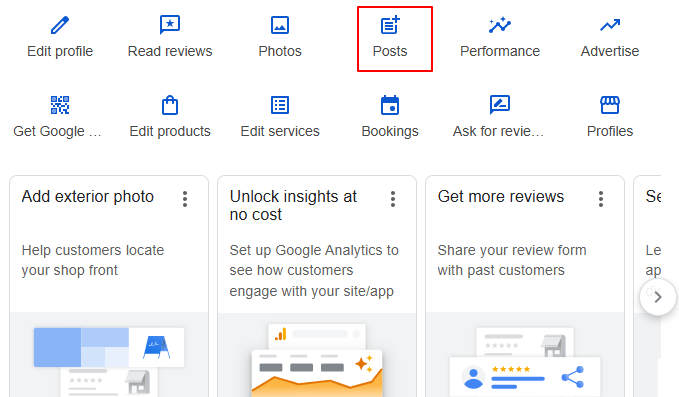Click the "Get more reviews" card title
This screenshot has height=397, width=679.
coord(501,197)
